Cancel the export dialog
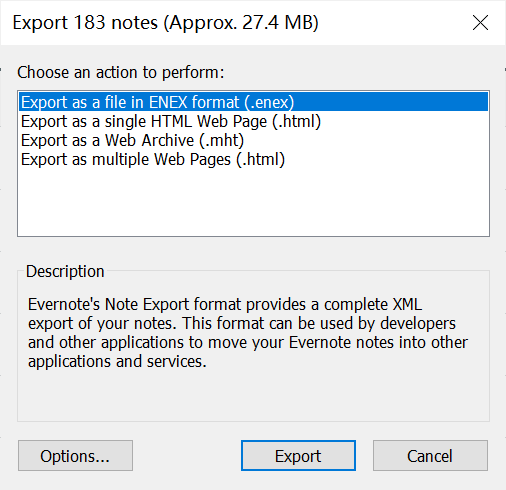 coord(430,456)
